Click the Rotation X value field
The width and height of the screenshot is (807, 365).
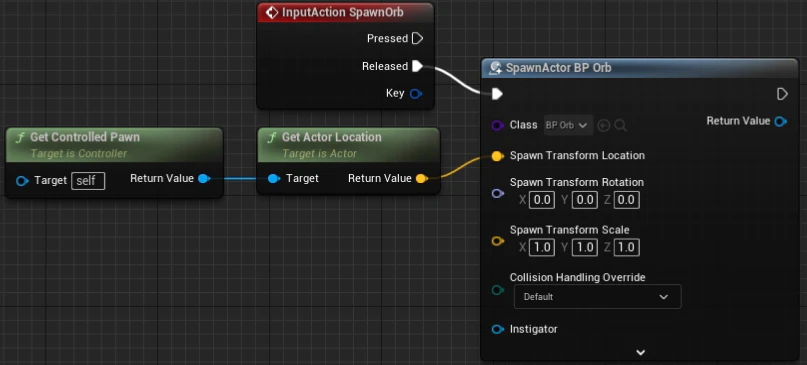click(541, 200)
